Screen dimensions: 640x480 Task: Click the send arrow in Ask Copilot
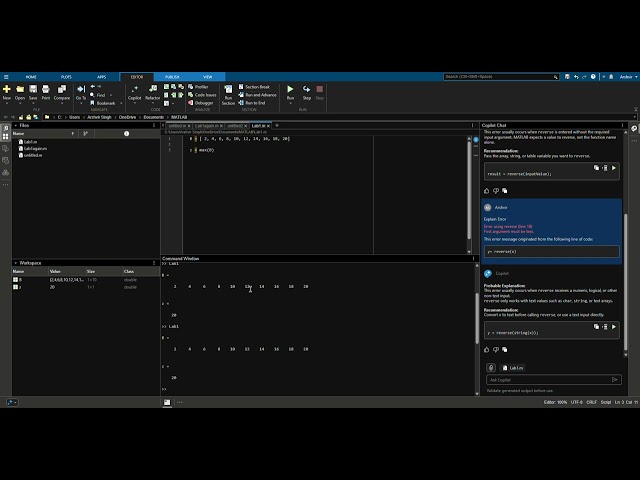(x=615, y=380)
